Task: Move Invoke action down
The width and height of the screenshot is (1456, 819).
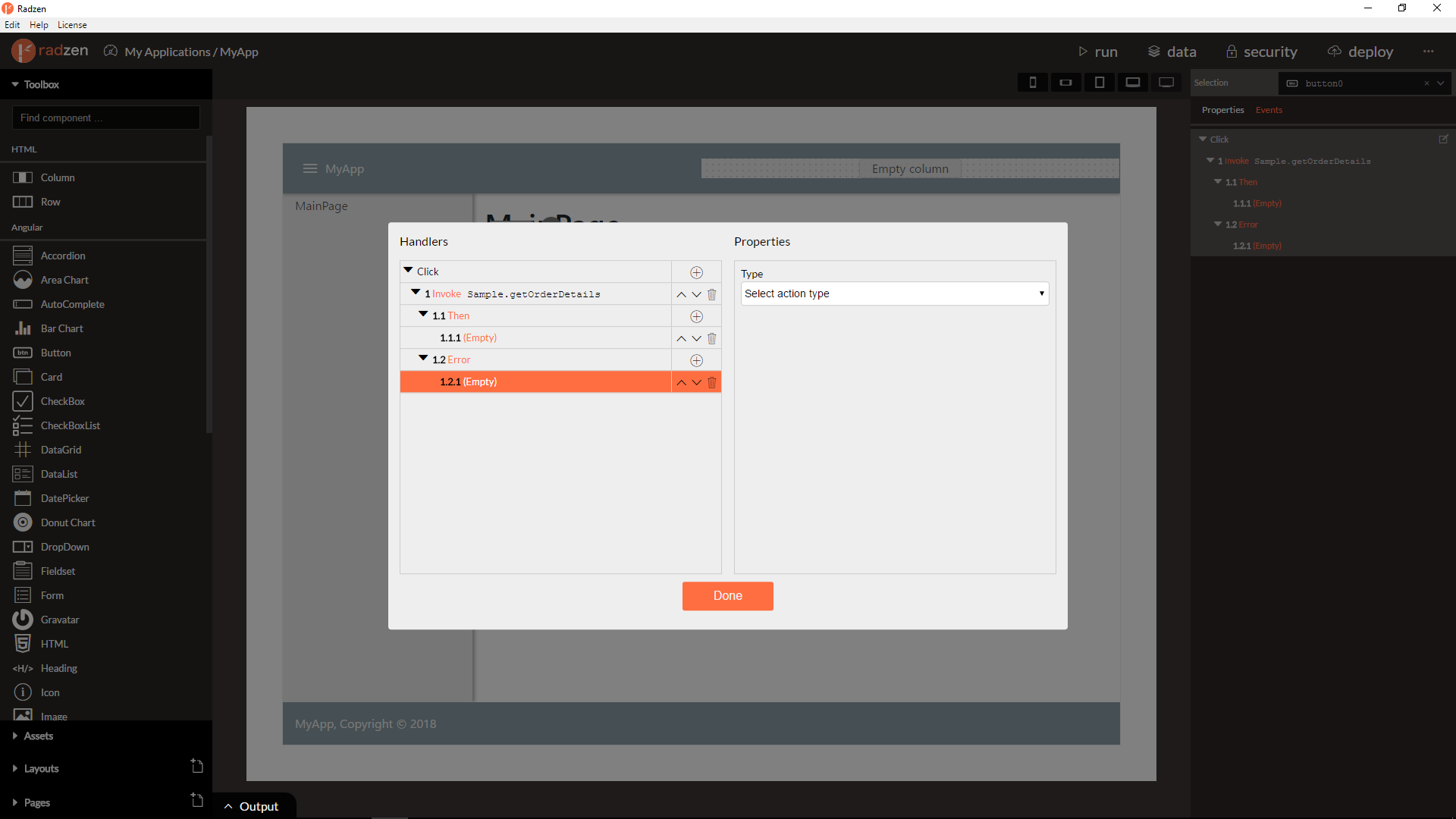Action: [x=696, y=294]
